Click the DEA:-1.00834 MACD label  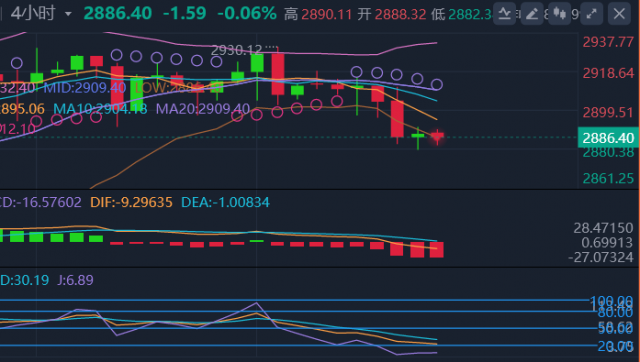225,202
